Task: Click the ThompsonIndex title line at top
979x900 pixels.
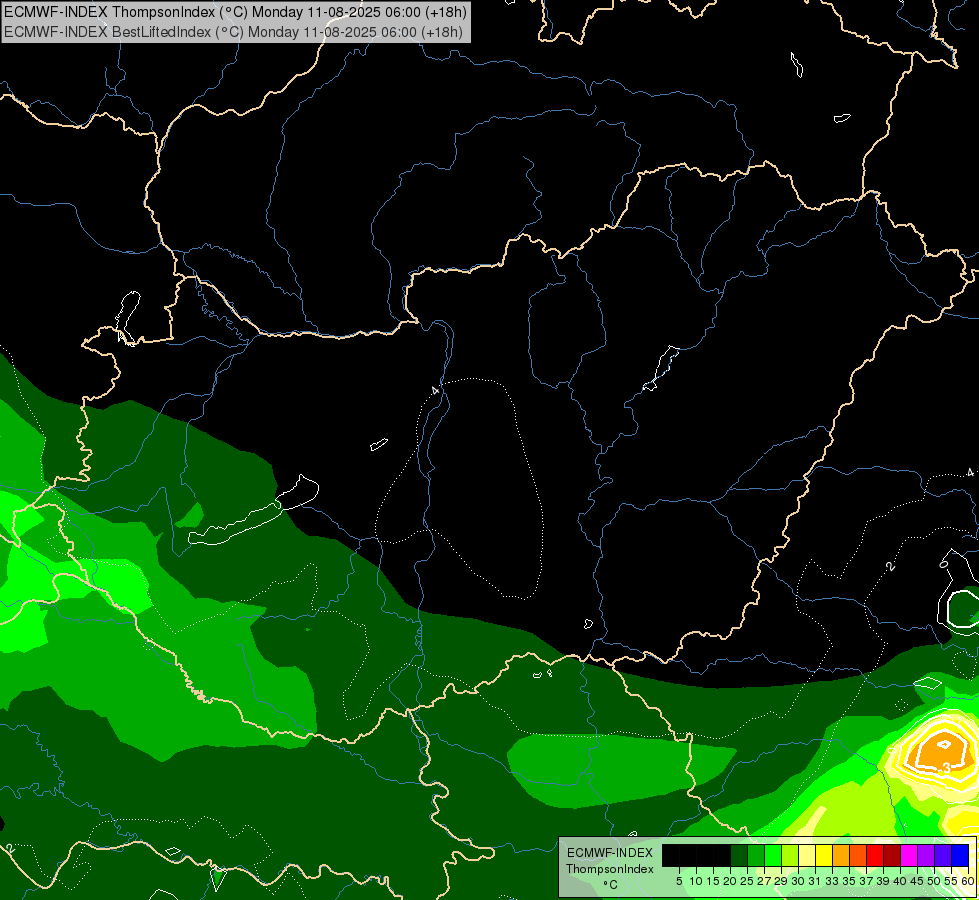Action: (x=235, y=12)
